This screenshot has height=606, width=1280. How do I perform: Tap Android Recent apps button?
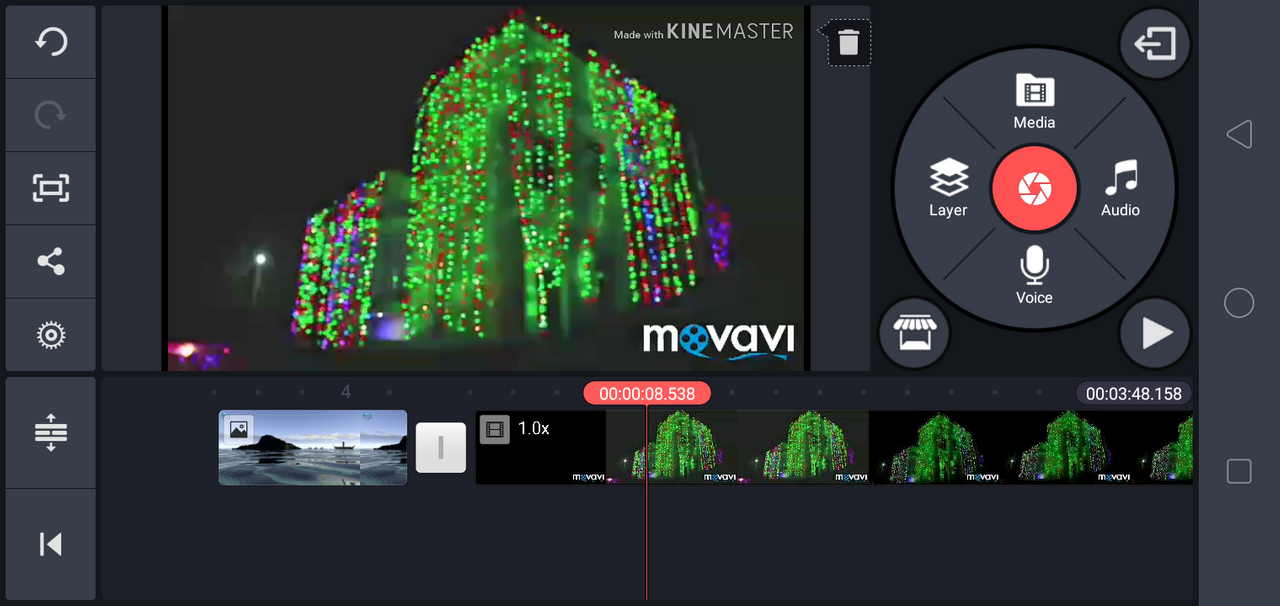click(1239, 472)
